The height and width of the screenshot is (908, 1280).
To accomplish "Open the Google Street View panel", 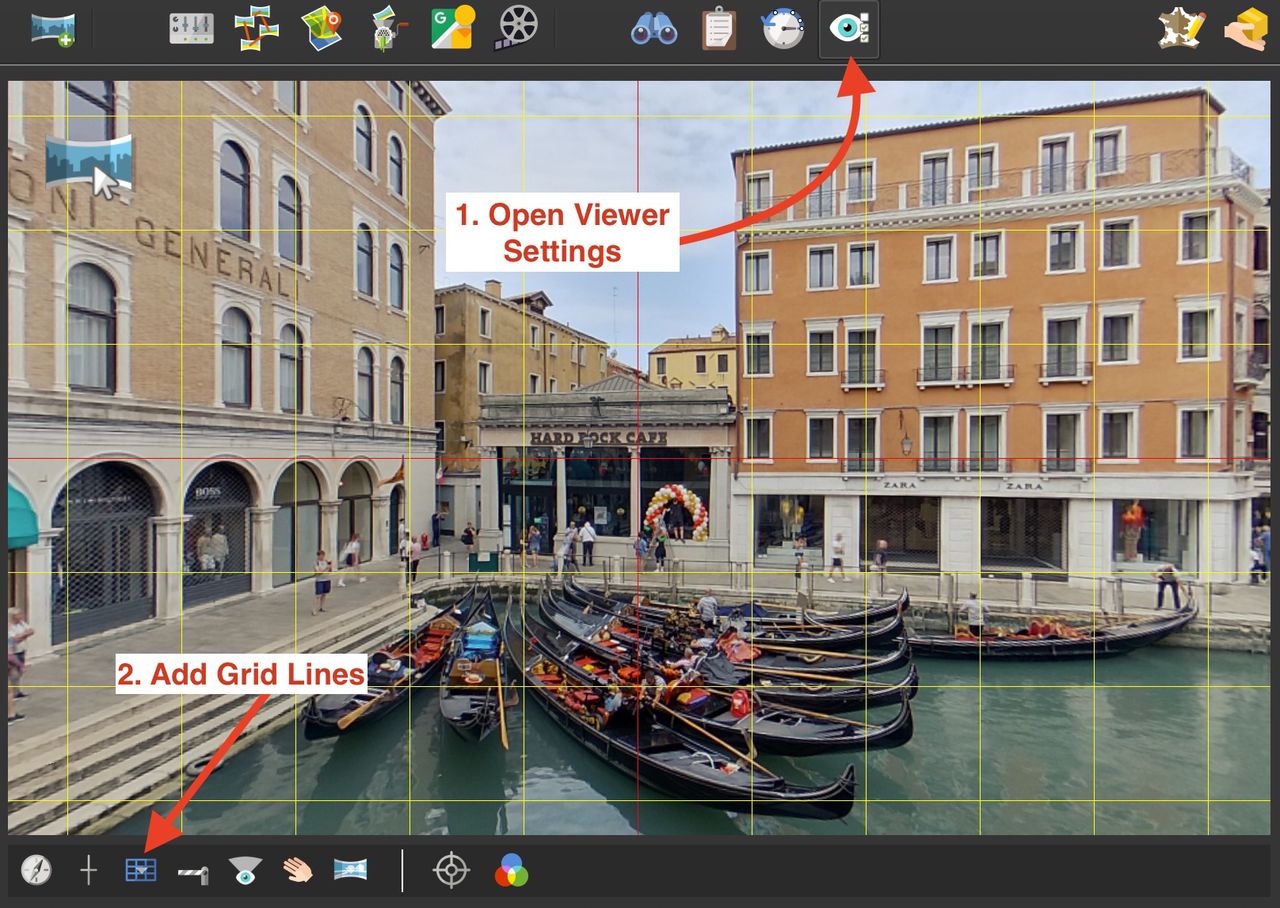I will click(x=453, y=28).
